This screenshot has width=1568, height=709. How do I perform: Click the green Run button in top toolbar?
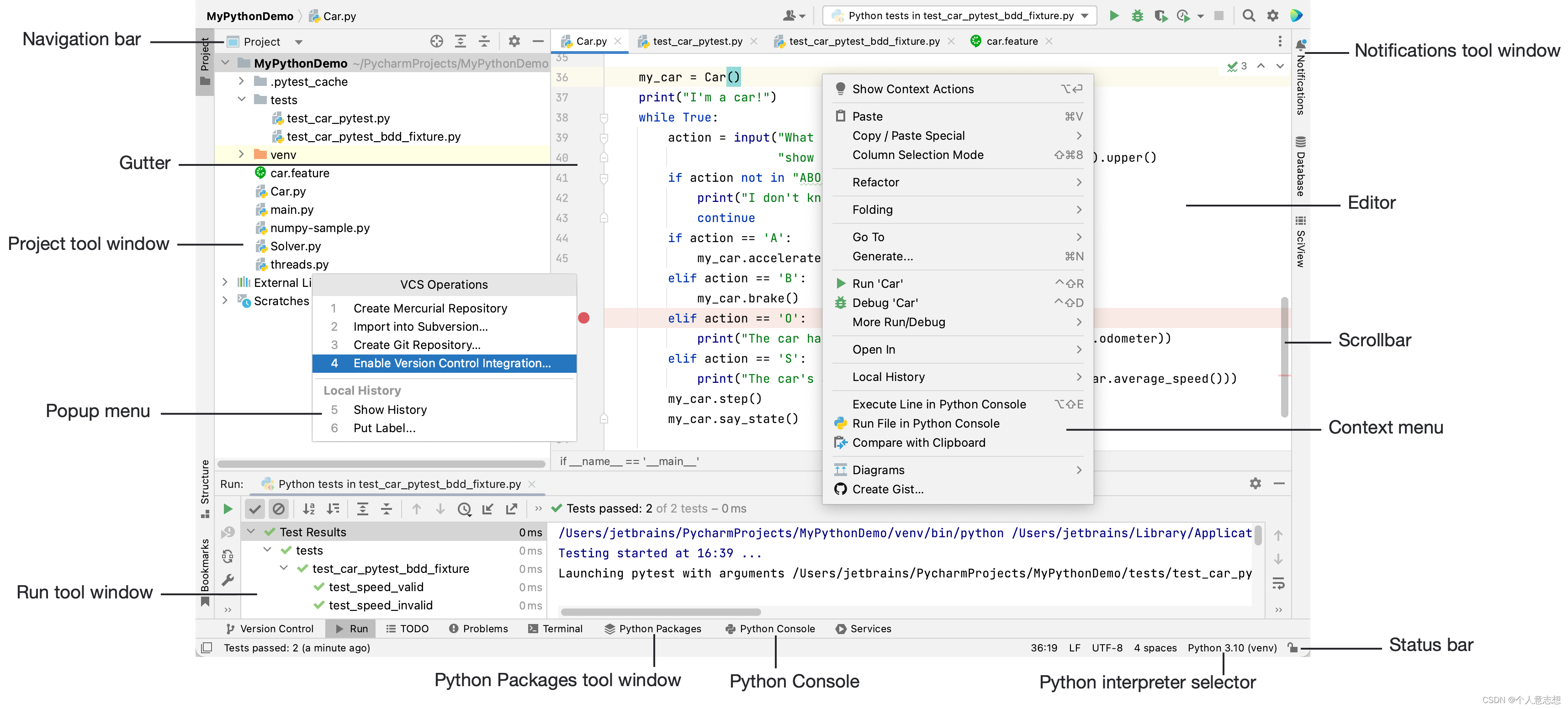[1113, 16]
